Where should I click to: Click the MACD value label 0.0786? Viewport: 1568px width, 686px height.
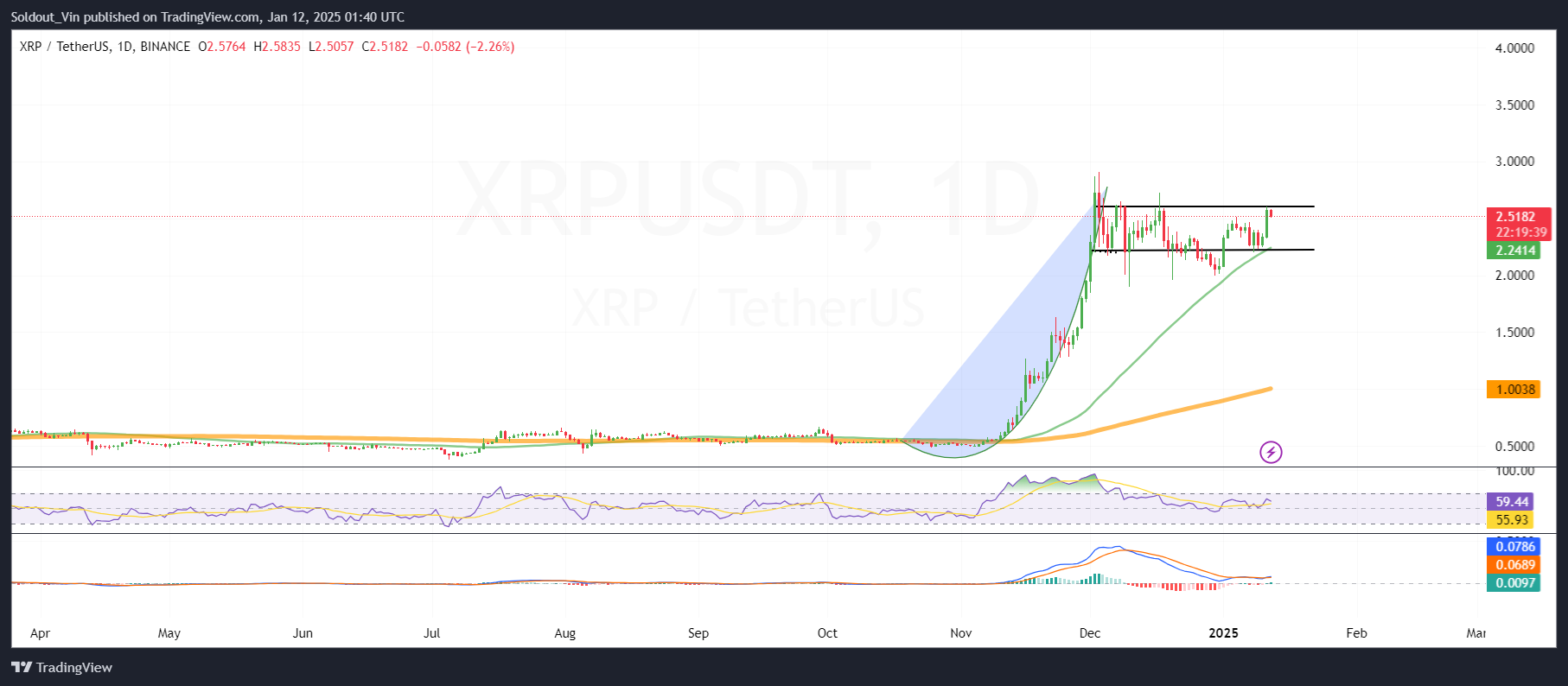click(1515, 547)
